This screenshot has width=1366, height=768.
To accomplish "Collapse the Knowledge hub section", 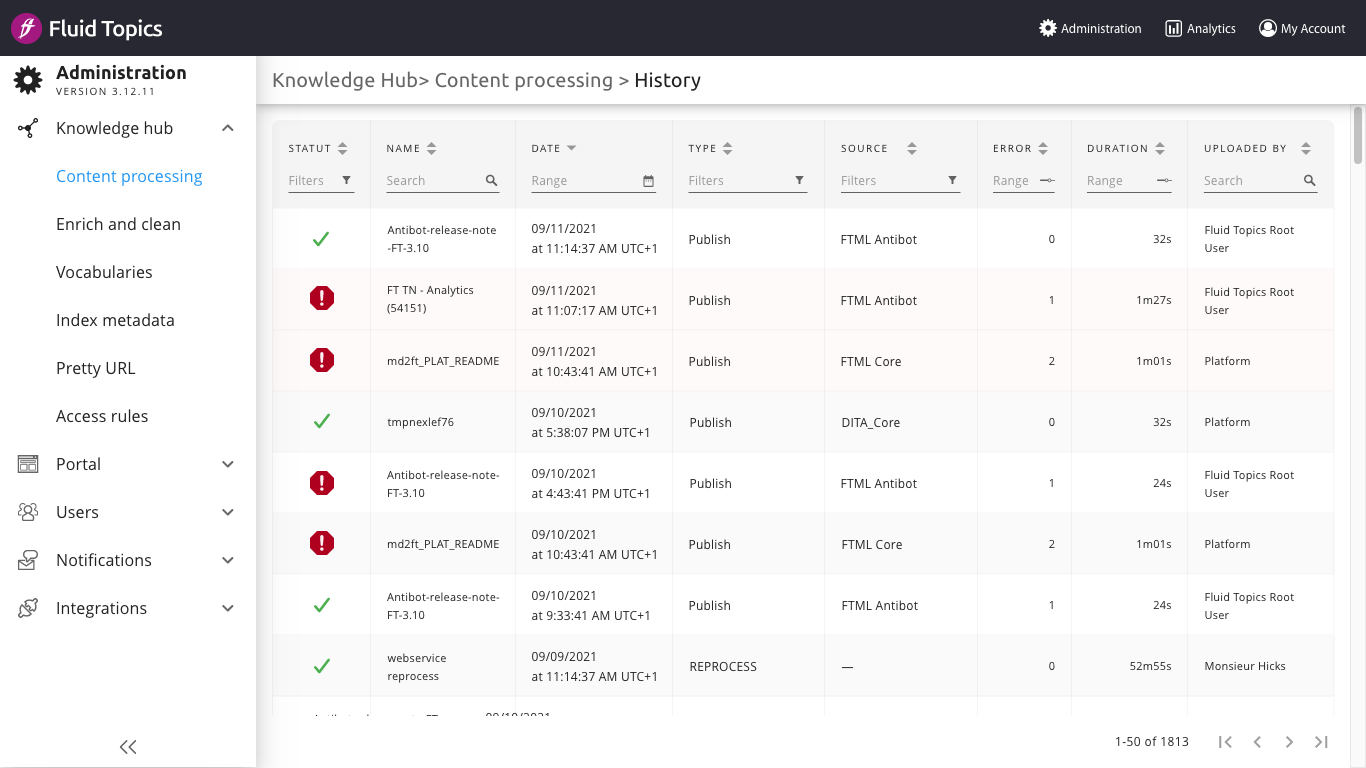I will (228, 128).
